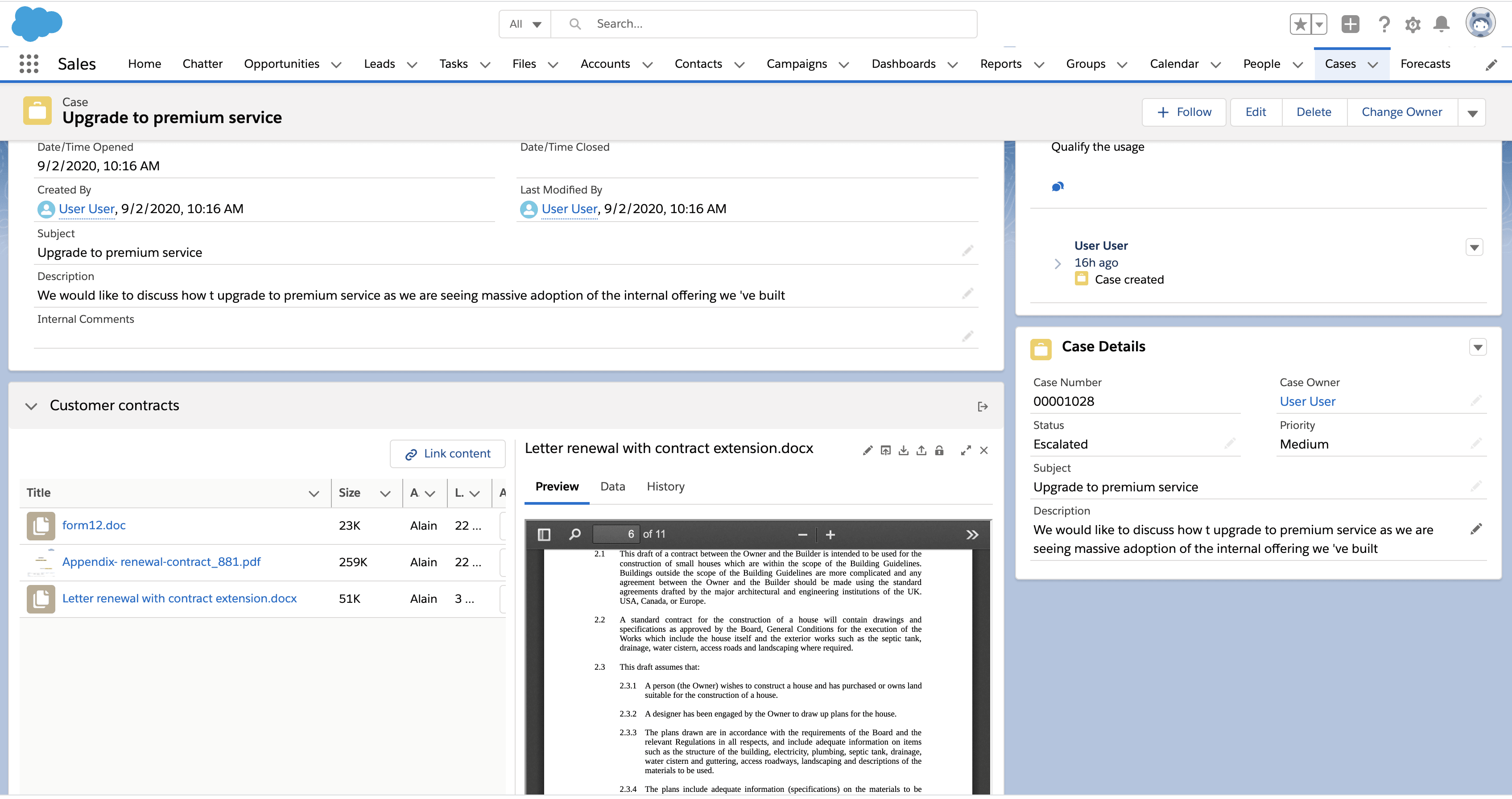Screen dimensions: 1512x799
Task: Collapse the Customer contracts section
Action: 31,406
